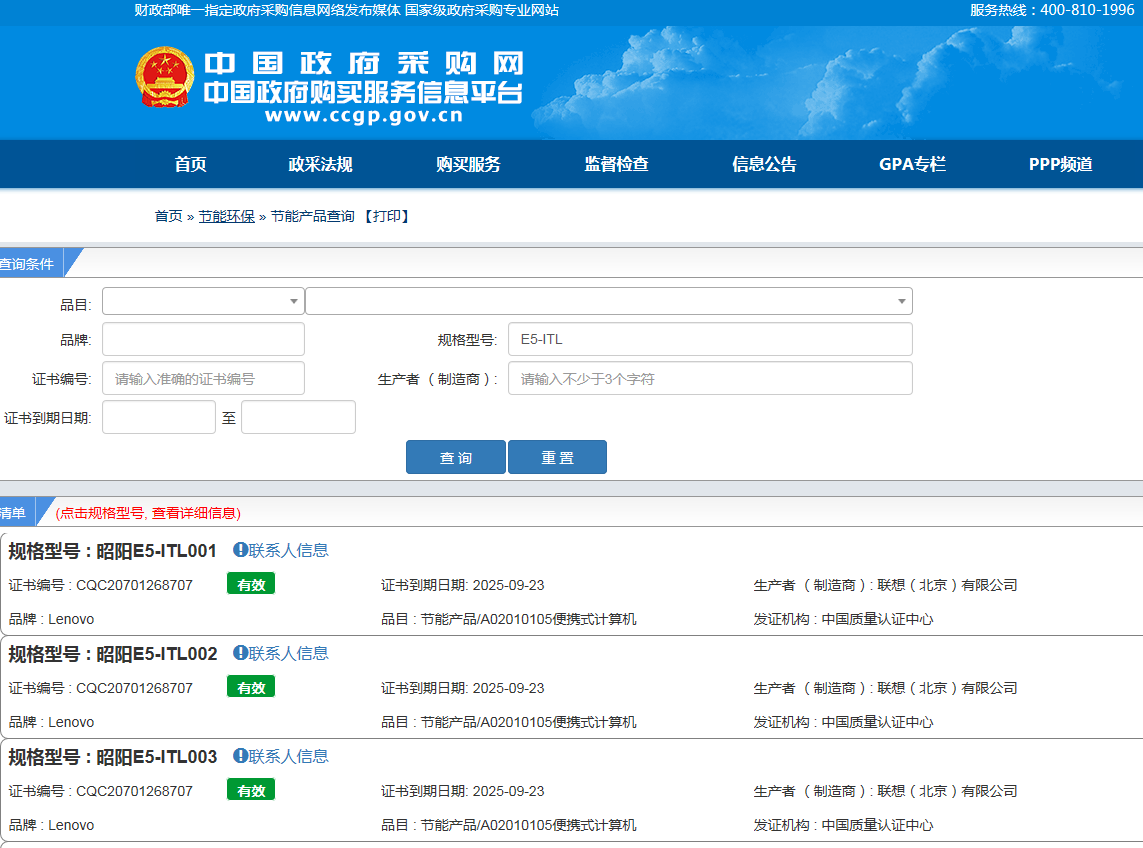Open 监督检查 navigation menu
Viewport: 1143px width, 848px height.
tap(617, 164)
